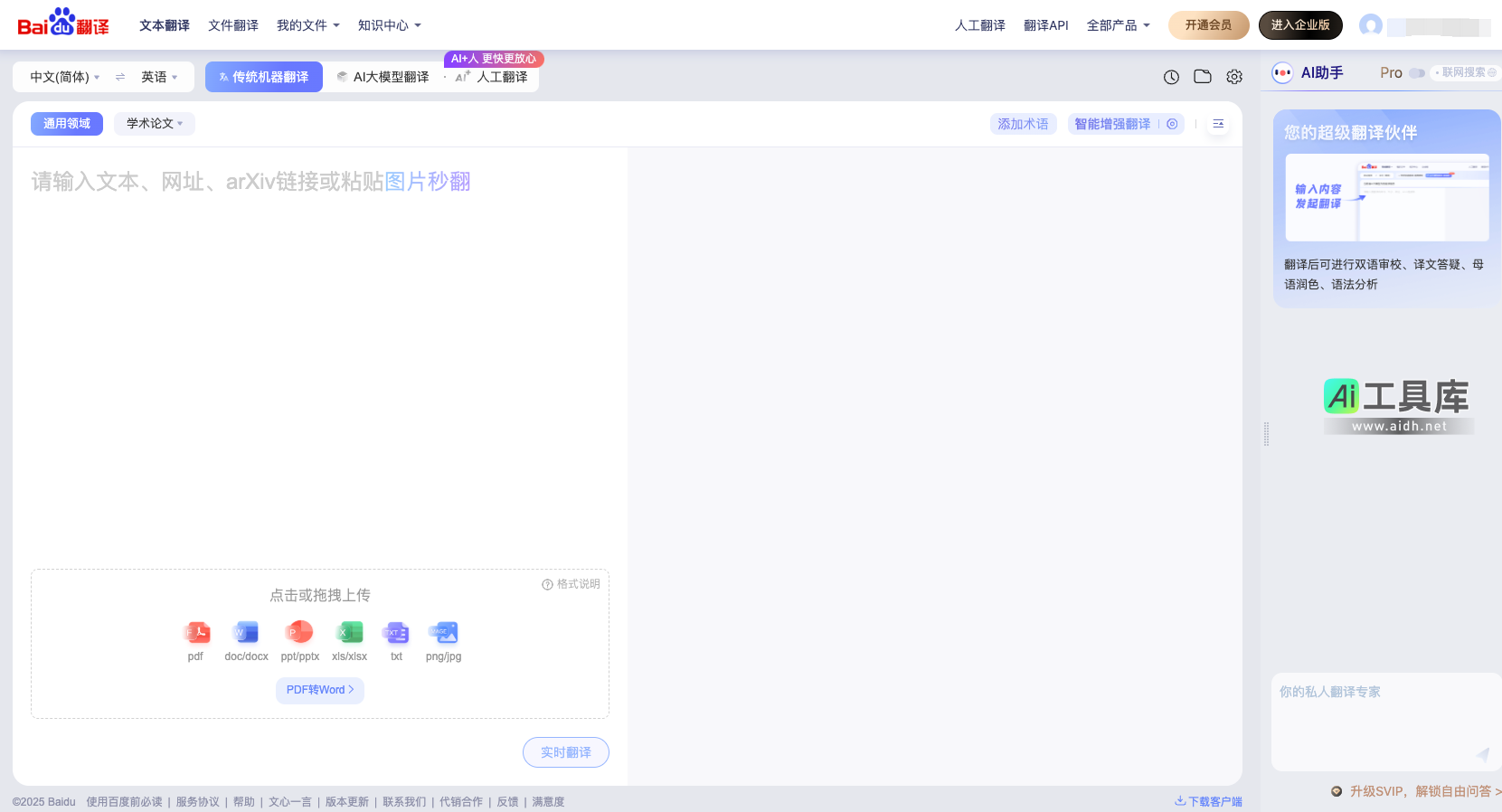Open the favorites folder icon
The width and height of the screenshot is (1502, 812).
tap(1203, 77)
